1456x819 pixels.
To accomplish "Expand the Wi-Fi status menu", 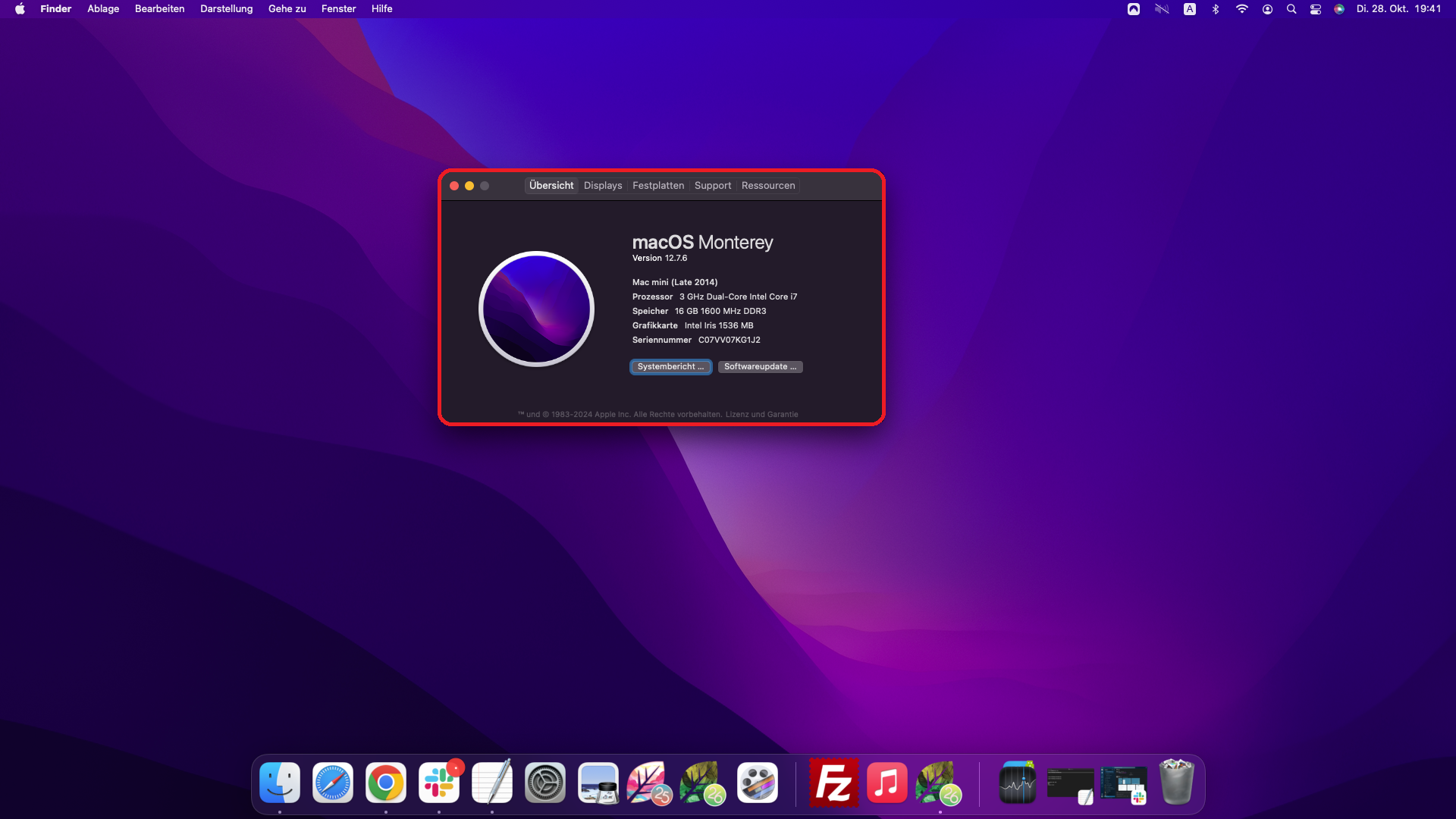I will coord(1241,9).
